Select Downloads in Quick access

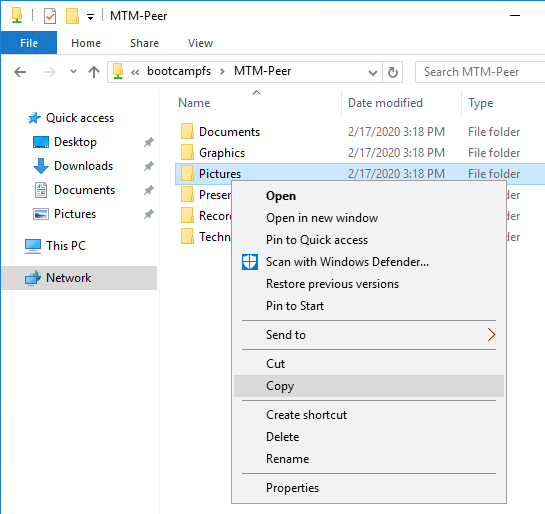(x=83, y=166)
